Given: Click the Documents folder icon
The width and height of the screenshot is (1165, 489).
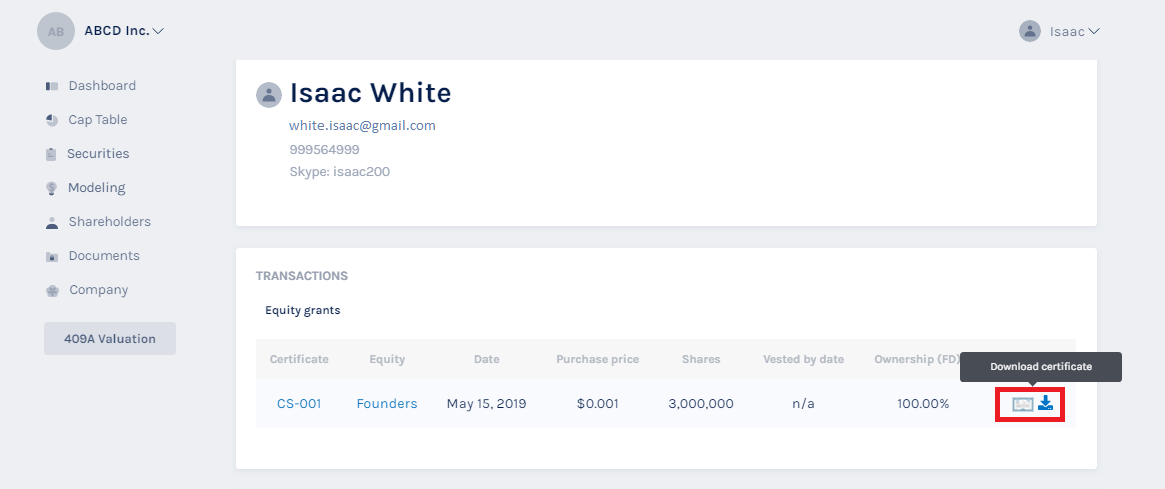Looking at the screenshot, I should [x=52, y=256].
